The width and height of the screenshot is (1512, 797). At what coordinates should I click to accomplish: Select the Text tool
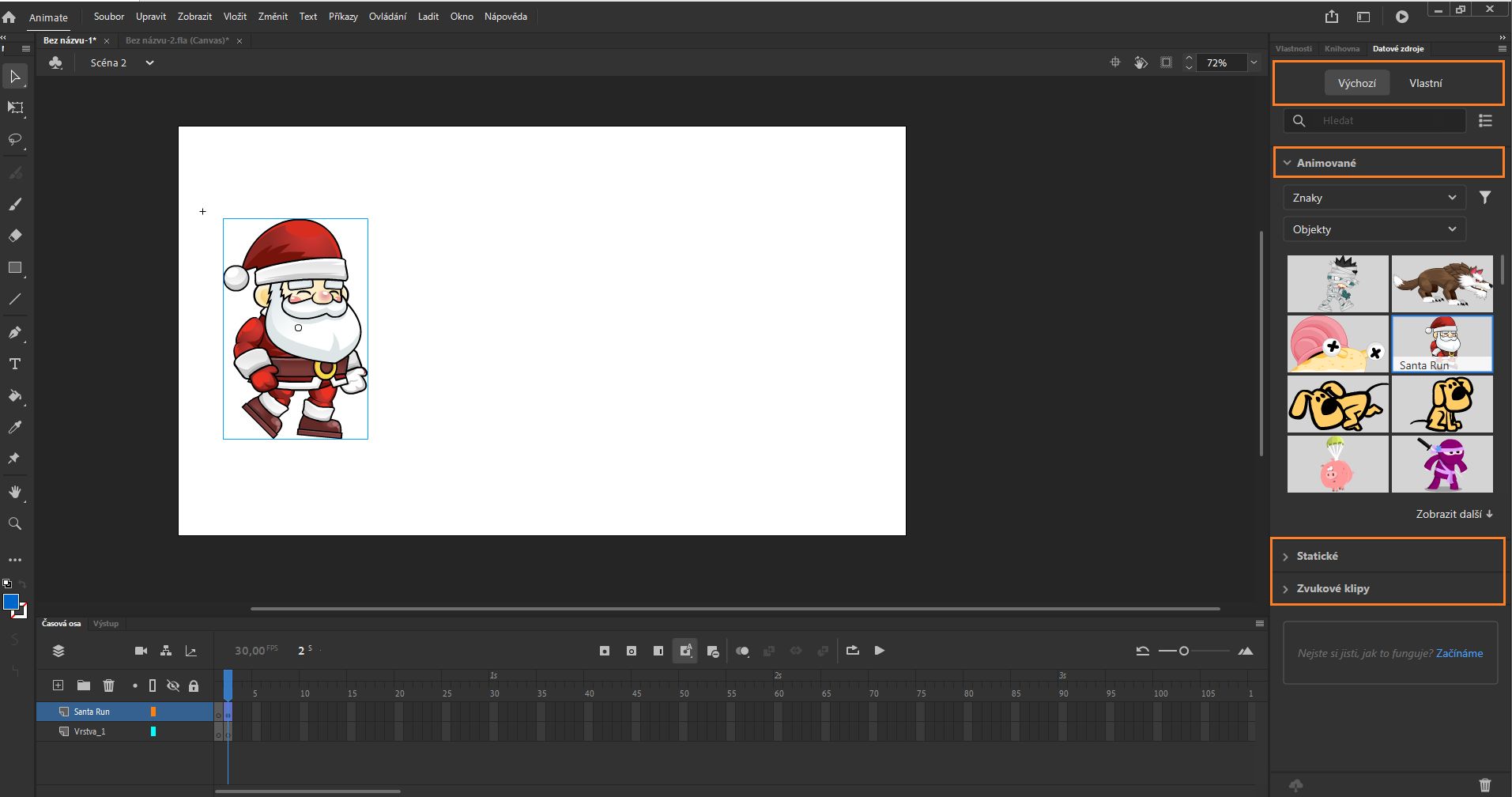(15, 364)
